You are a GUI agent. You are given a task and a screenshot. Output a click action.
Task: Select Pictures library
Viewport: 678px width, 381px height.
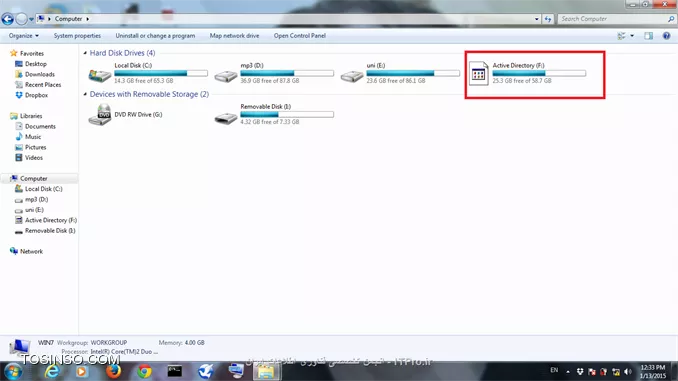(35, 147)
